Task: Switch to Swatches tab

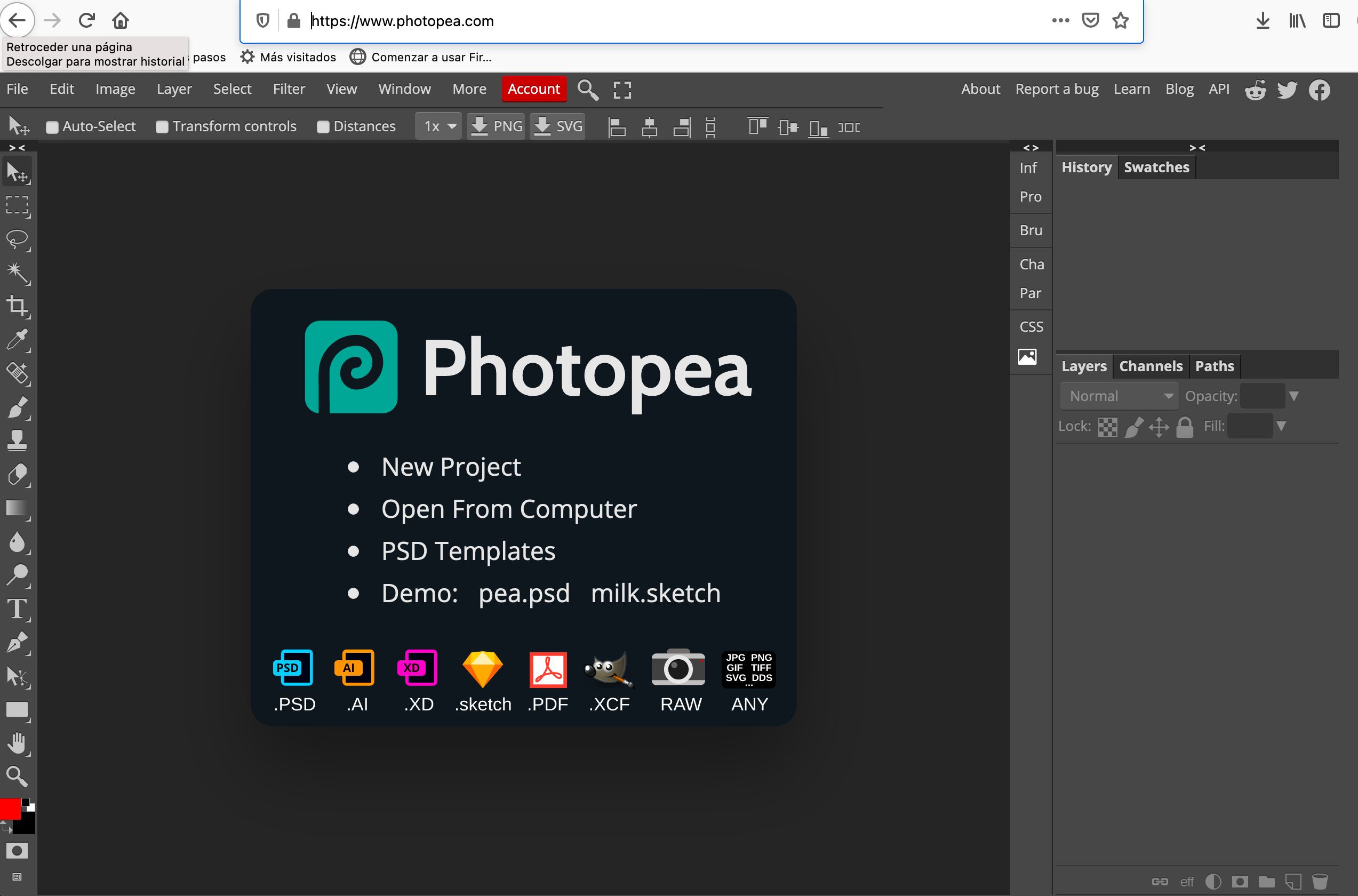Action: click(x=1156, y=167)
